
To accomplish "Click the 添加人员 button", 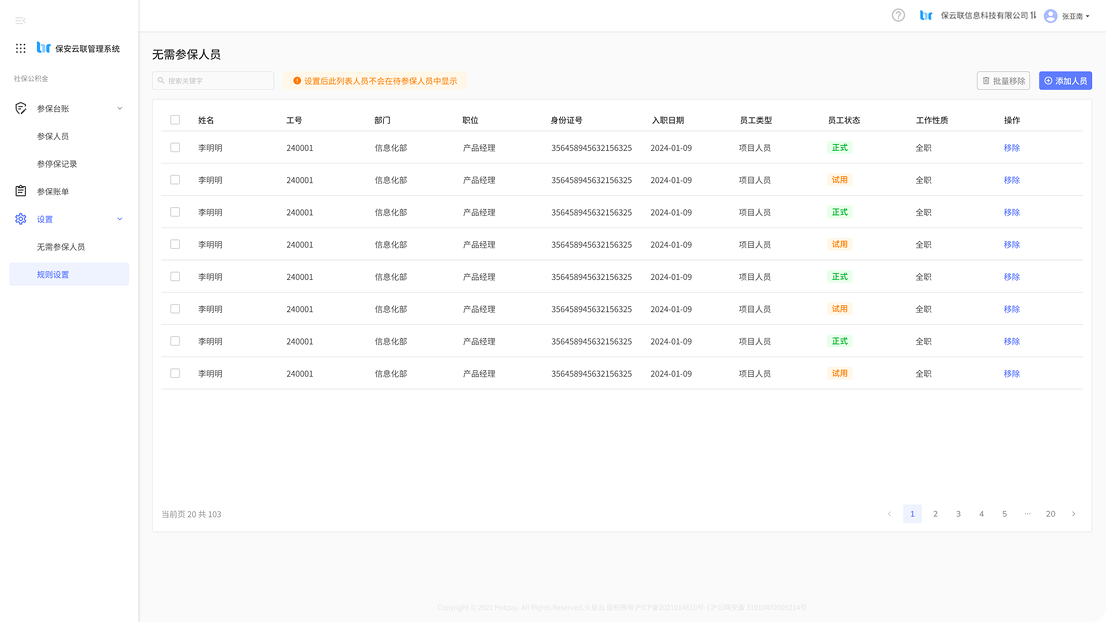I will (1065, 81).
